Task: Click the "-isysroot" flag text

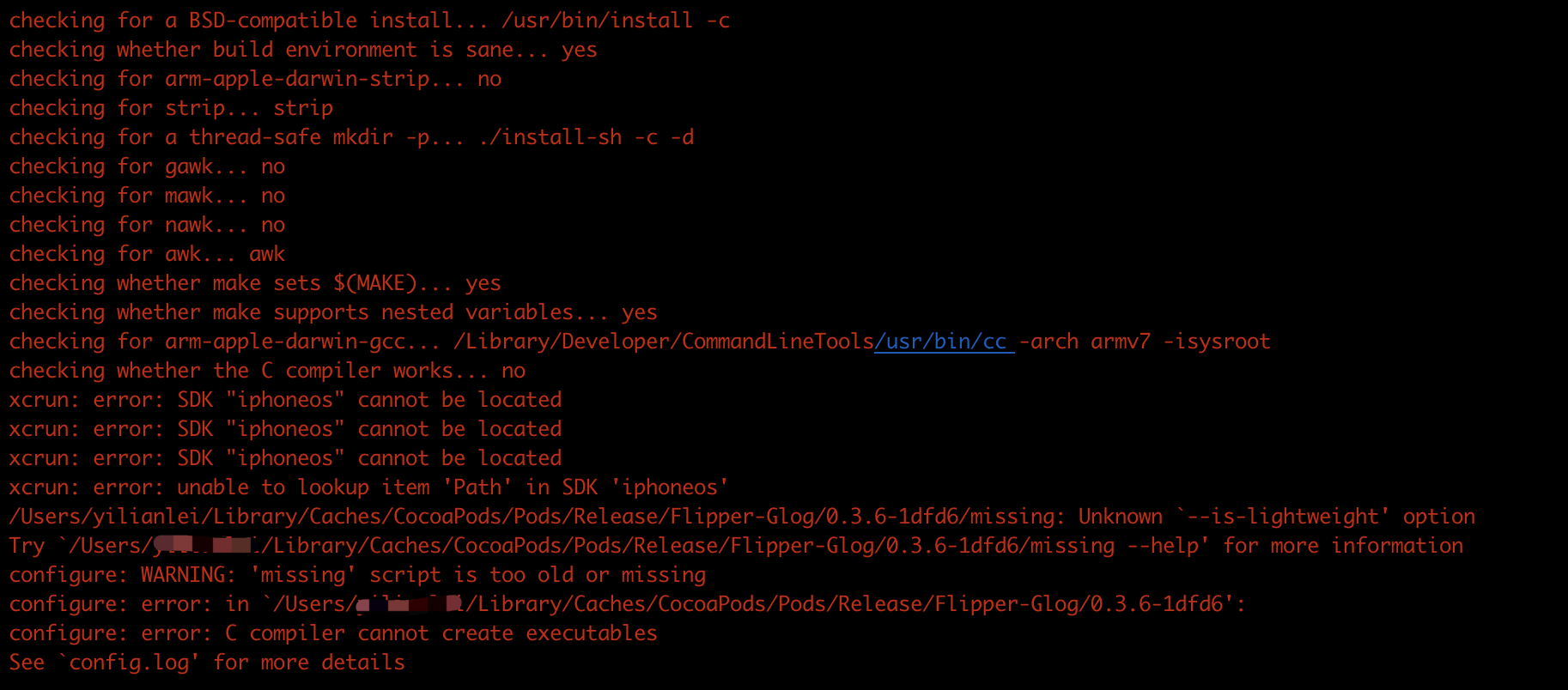Action: (1216, 342)
